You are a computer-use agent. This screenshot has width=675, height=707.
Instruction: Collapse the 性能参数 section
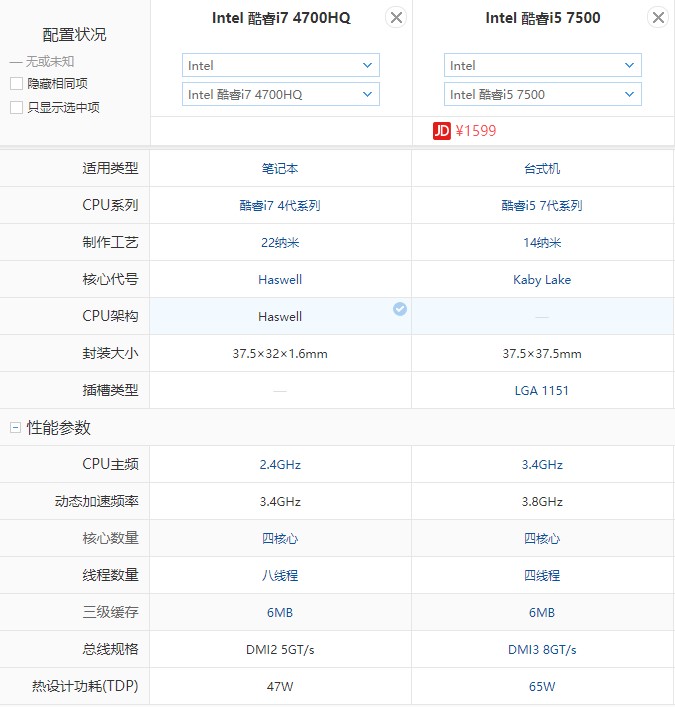15,427
